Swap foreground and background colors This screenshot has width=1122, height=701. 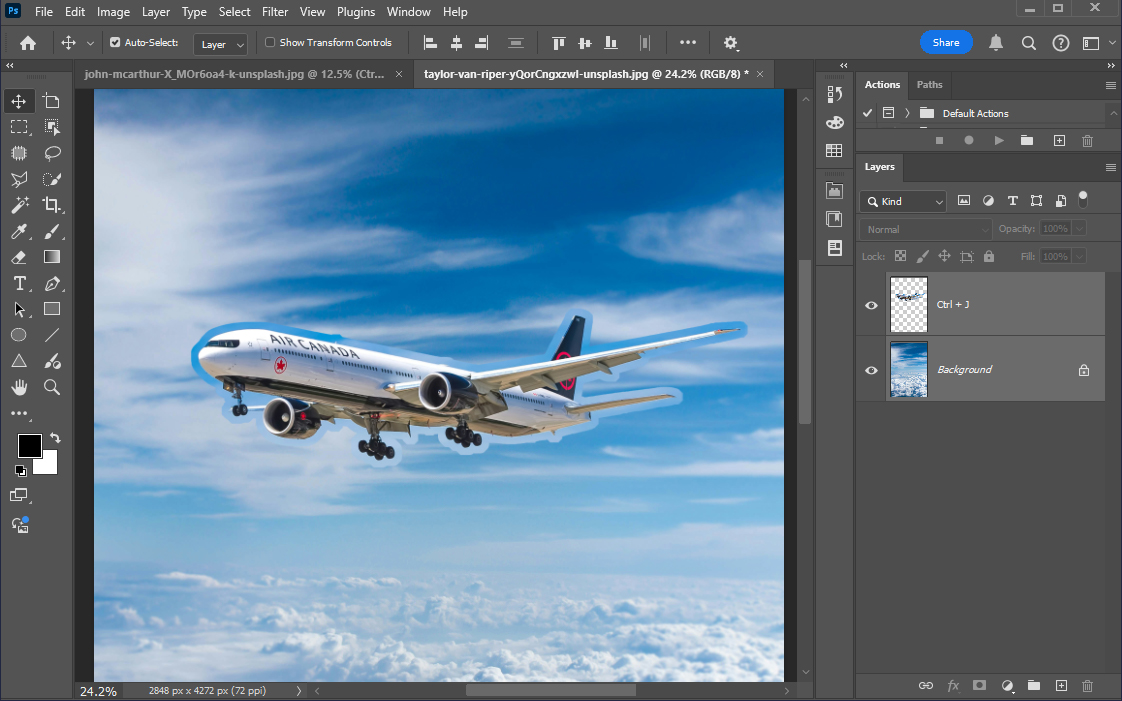(55, 437)
